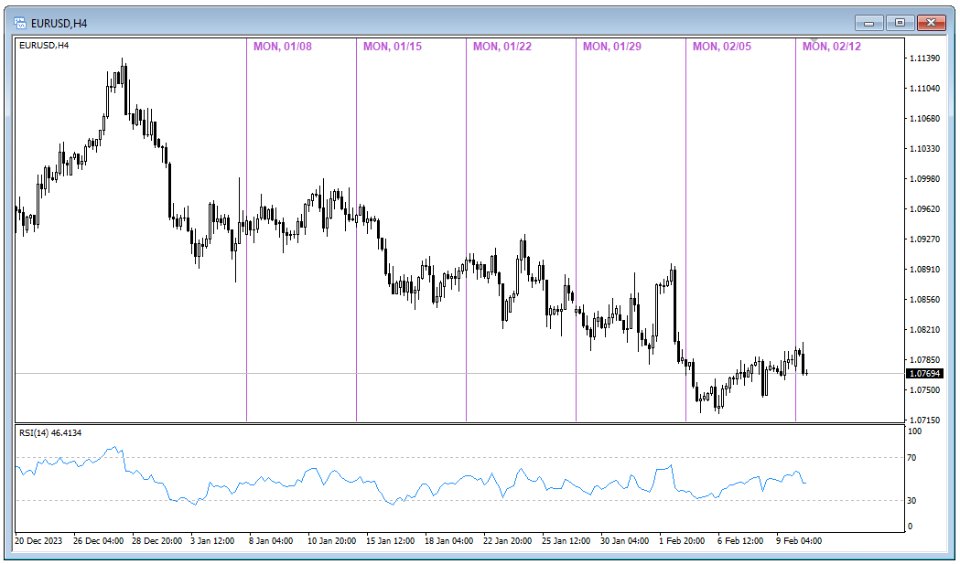Click price scale value 1.07150
The image size is (960, 564).
pyautogui.click(x=924, y=420)
